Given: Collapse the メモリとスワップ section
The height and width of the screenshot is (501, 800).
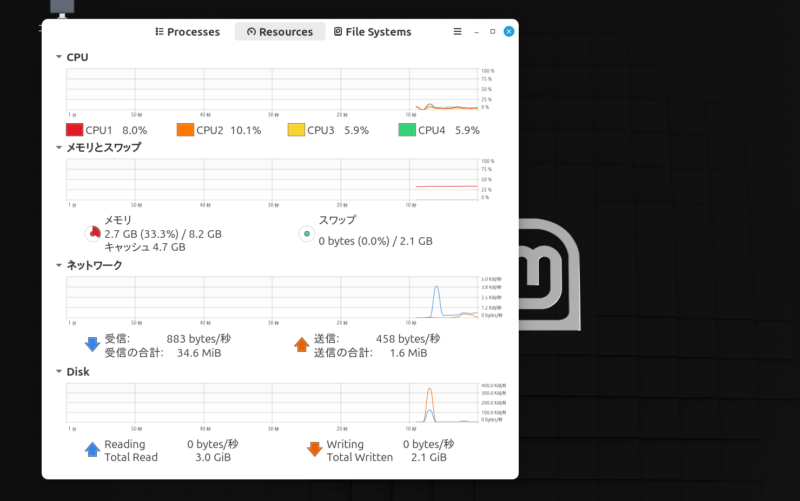Looking at the screenshot, I should click(59, 148).
